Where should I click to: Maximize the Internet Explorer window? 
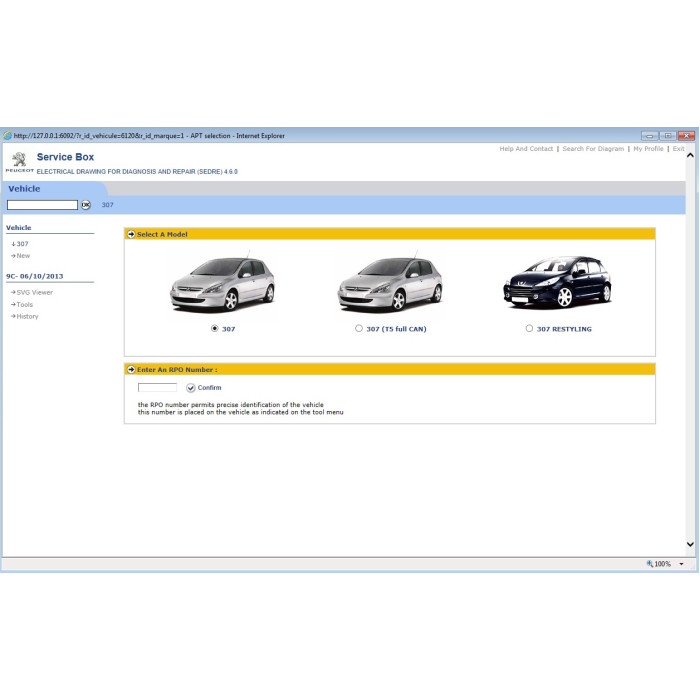pos(668,135)
